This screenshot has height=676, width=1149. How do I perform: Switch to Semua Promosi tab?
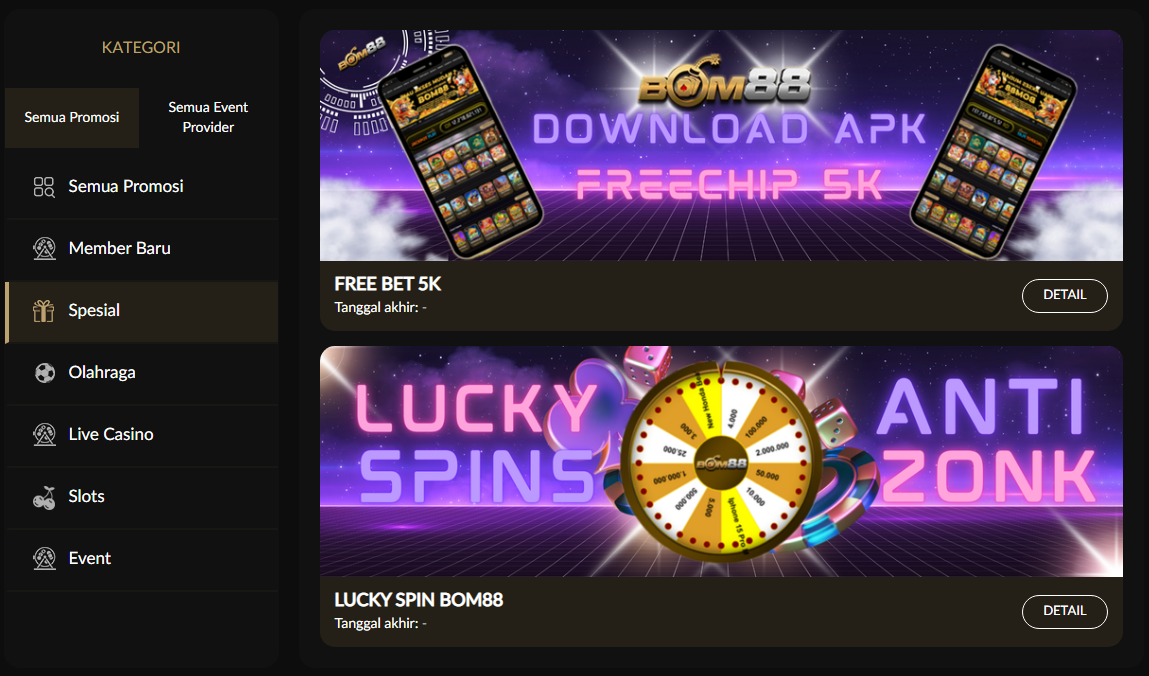click(72, 117)
